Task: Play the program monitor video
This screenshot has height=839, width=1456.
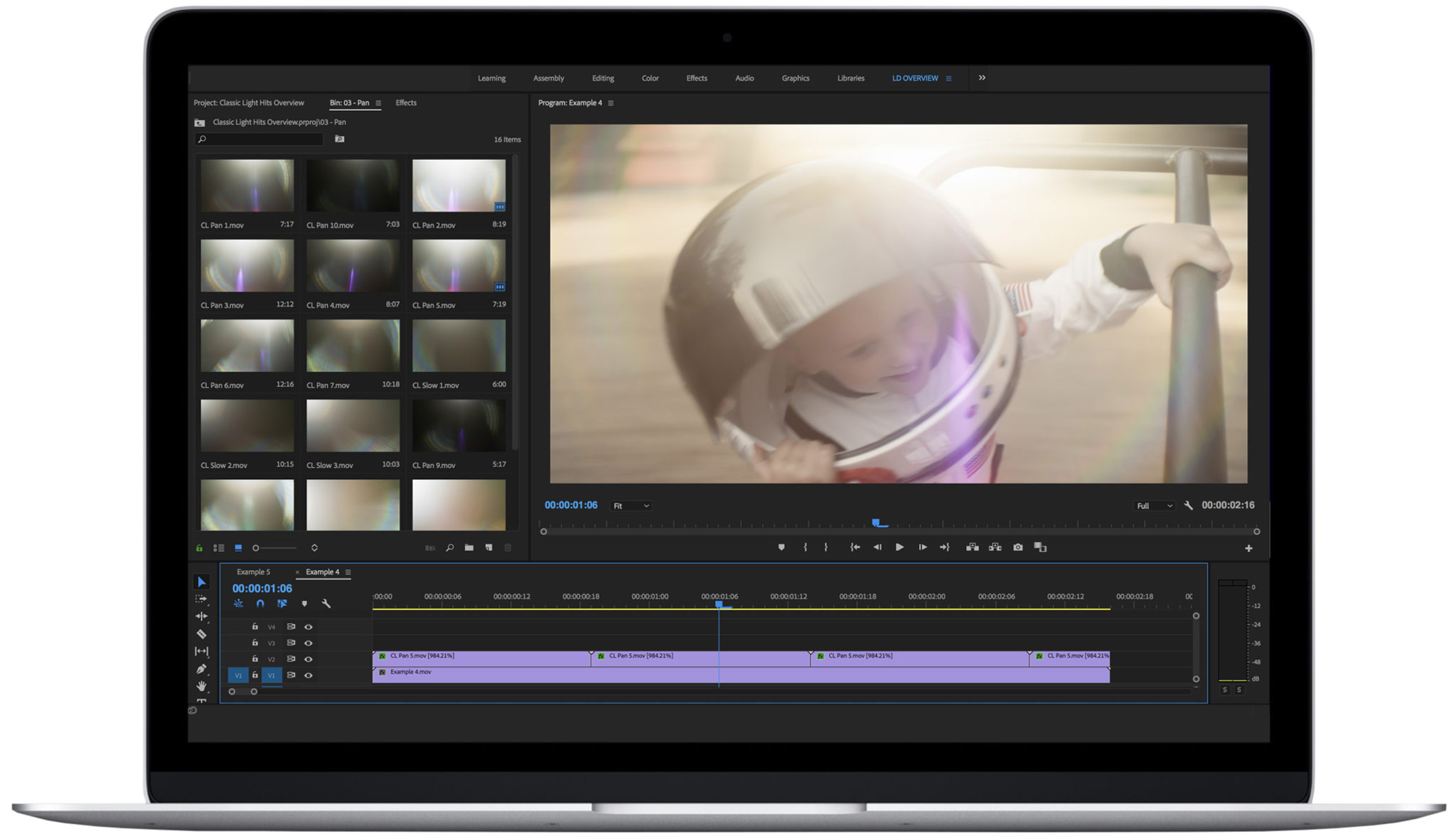Action: pyautogui.click(x=899, y=547)
